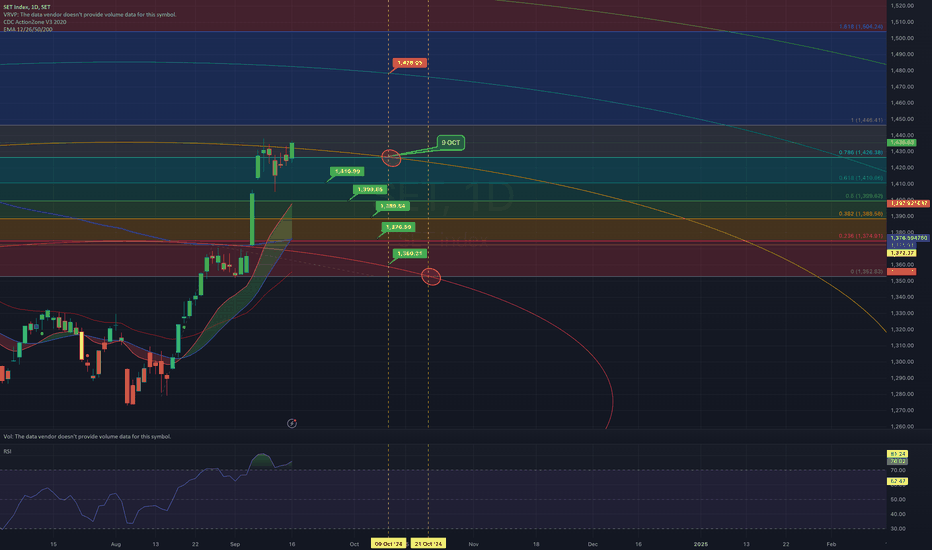The width and height of the screenshot is (932, 550).
Task: Select the green 1,376 price callout
Action: pos(398,227)
